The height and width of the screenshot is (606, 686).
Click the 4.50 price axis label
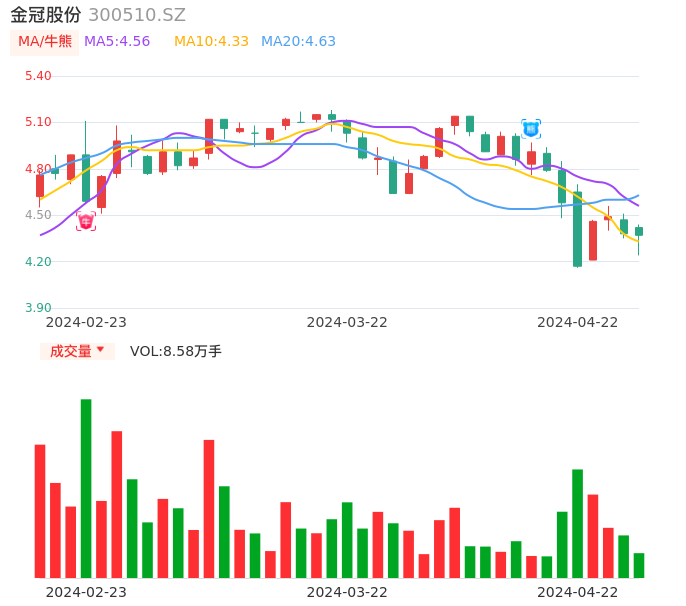tap(38, 215)
